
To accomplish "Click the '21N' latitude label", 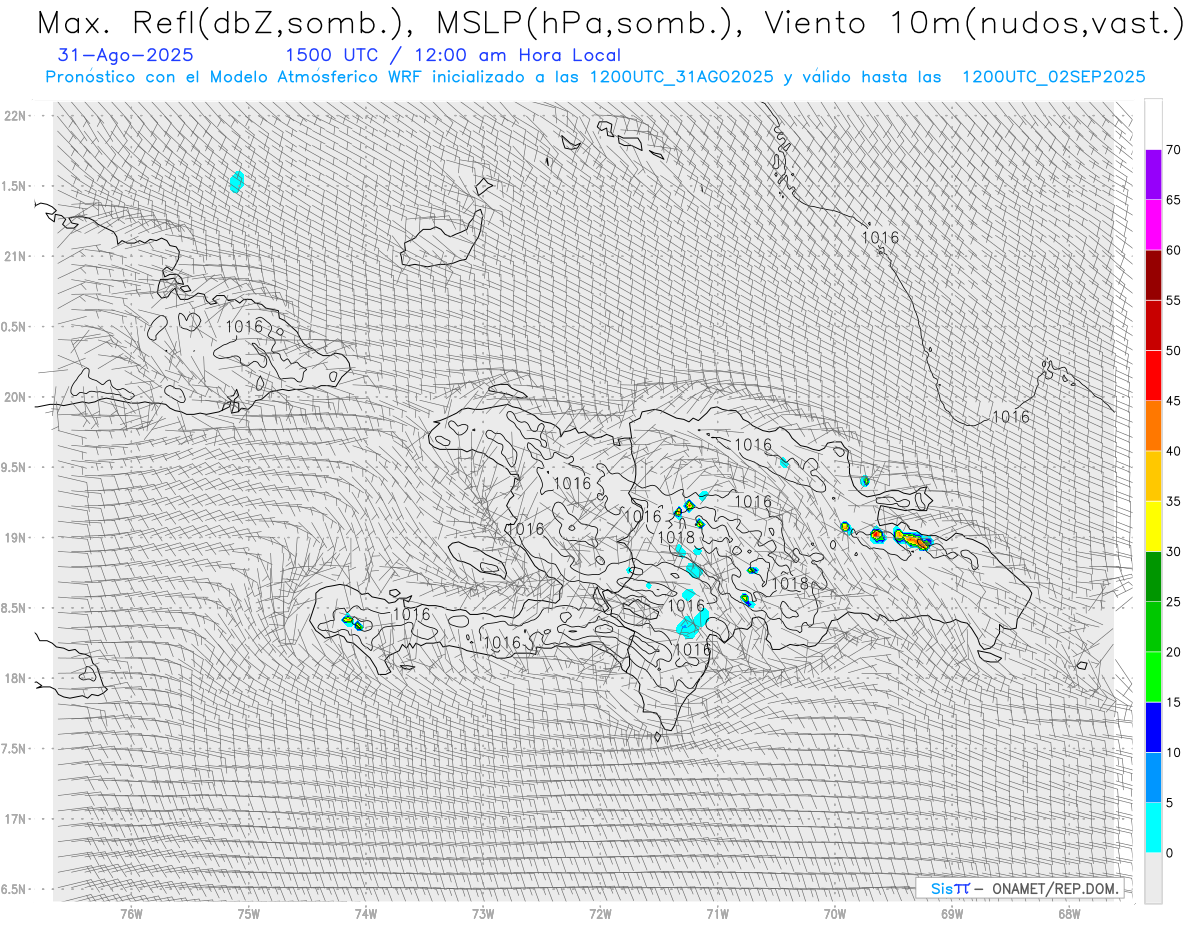I will pyautogui.click(x=15, y=256).
